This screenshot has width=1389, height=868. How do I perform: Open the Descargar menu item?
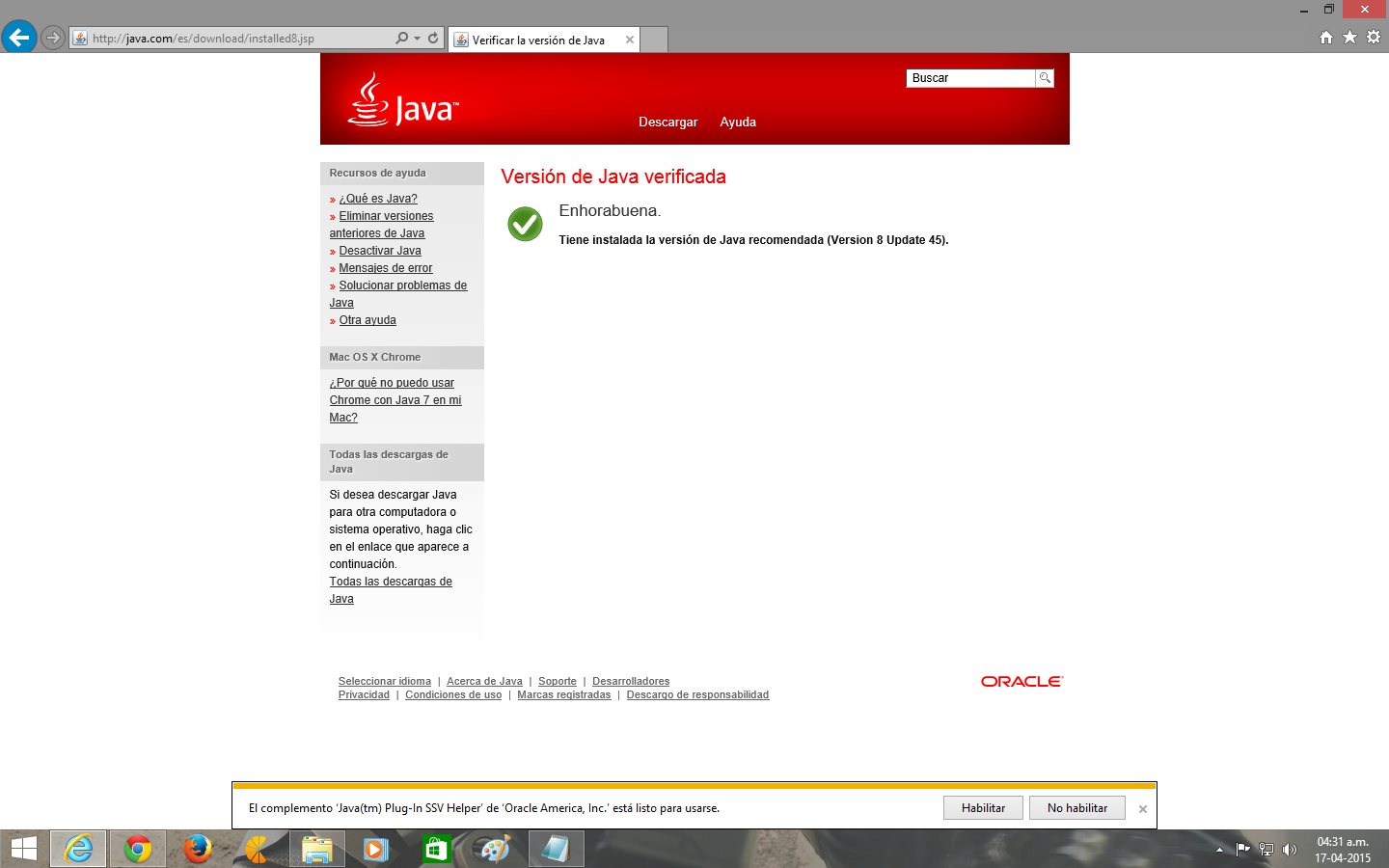[x=667, y=122]
